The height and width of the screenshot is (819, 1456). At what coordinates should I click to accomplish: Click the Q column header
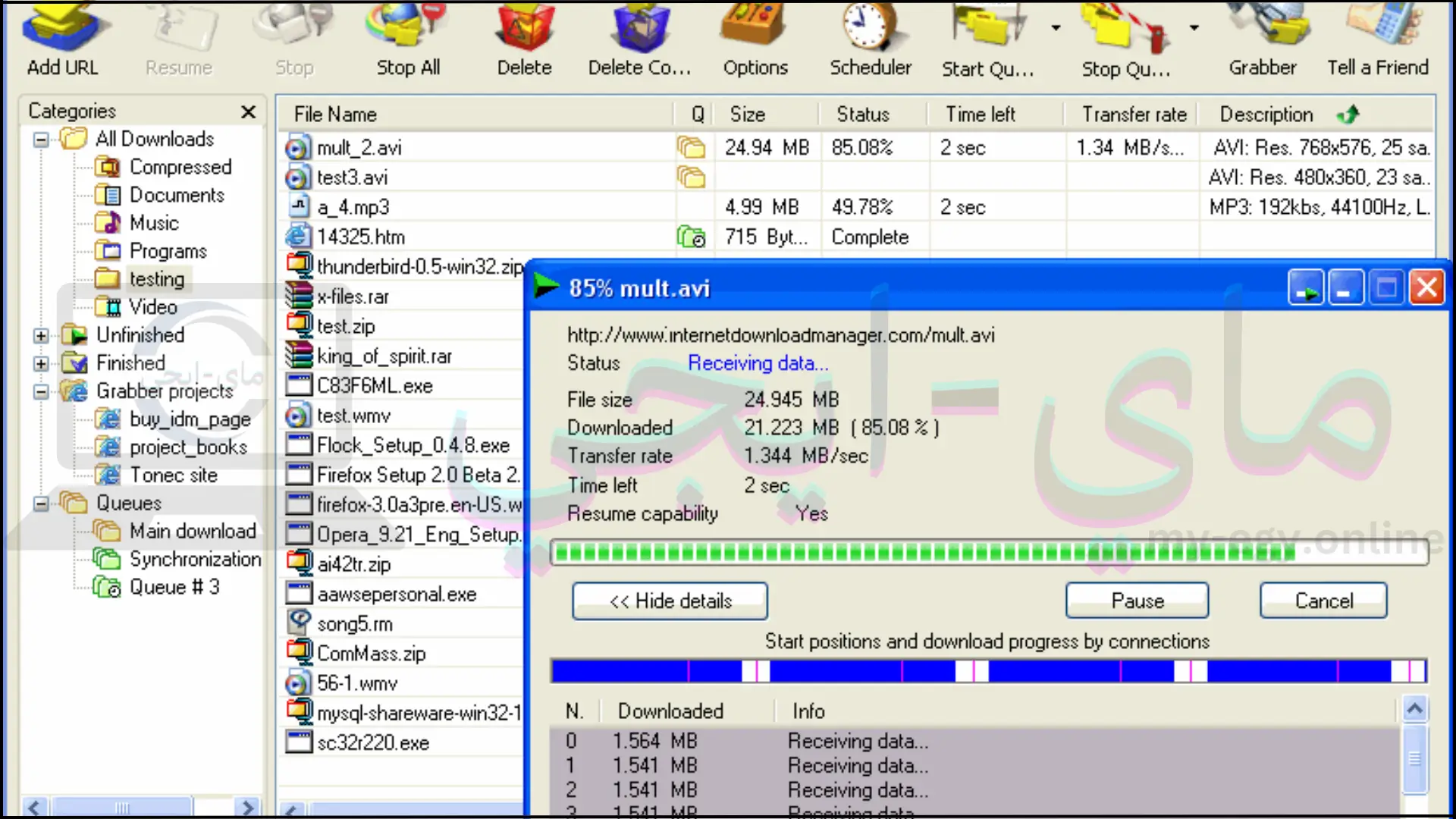(696, 115)
